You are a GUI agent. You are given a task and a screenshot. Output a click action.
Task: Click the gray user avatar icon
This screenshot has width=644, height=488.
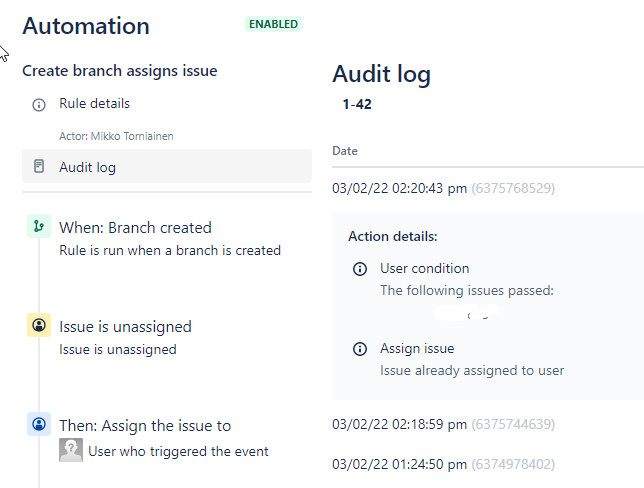pos(70,451)
